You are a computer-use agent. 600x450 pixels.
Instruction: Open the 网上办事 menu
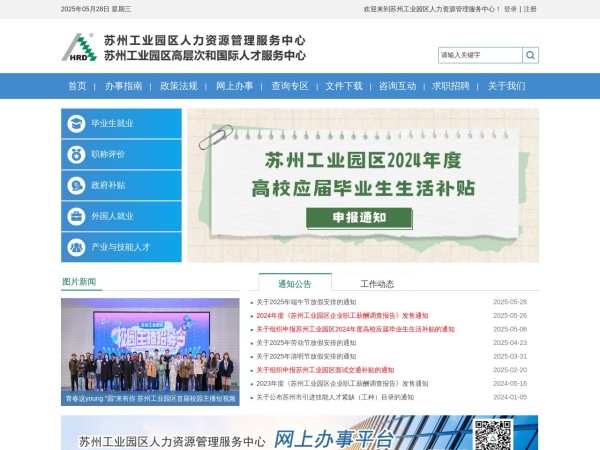[x=234, y=86]
